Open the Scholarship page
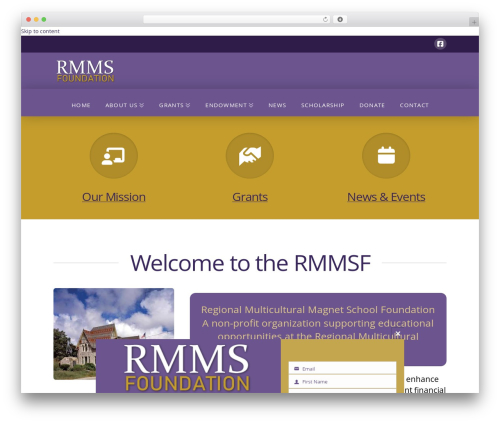The width and height of the screenshot is (500, 423). click(322, 105)
